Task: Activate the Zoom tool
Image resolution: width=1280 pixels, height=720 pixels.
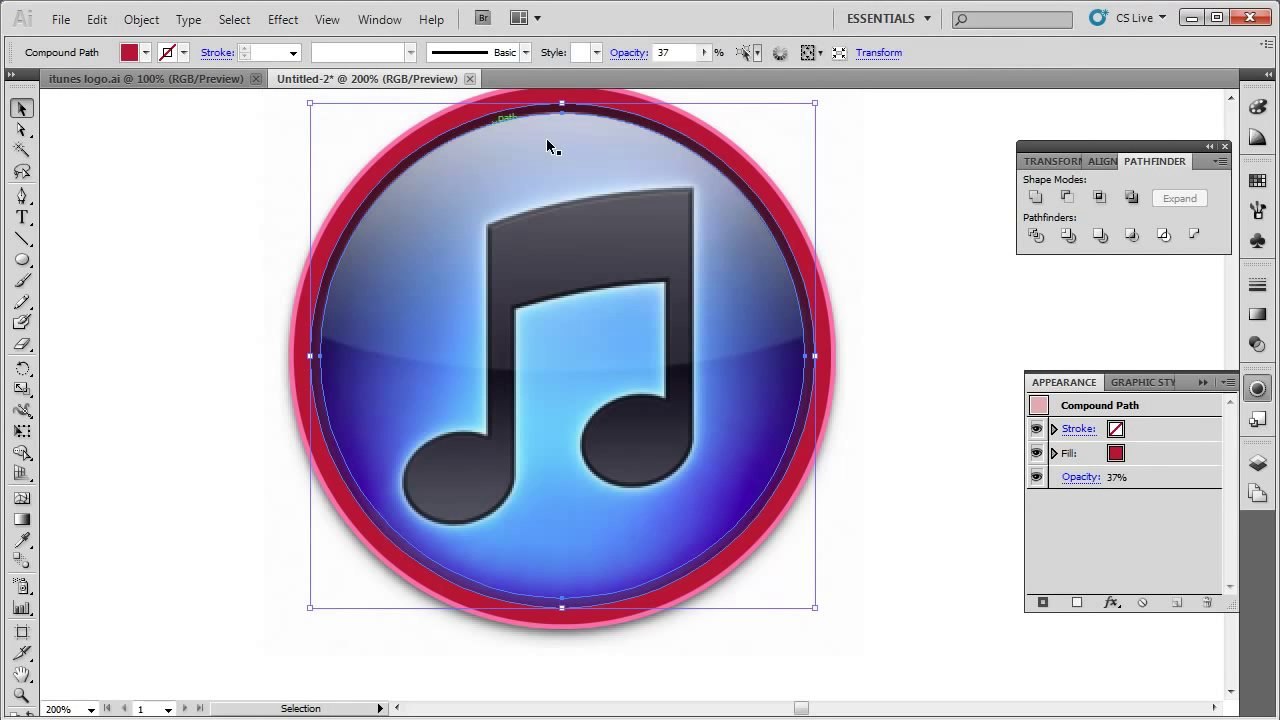Action: tap(22, 695)
